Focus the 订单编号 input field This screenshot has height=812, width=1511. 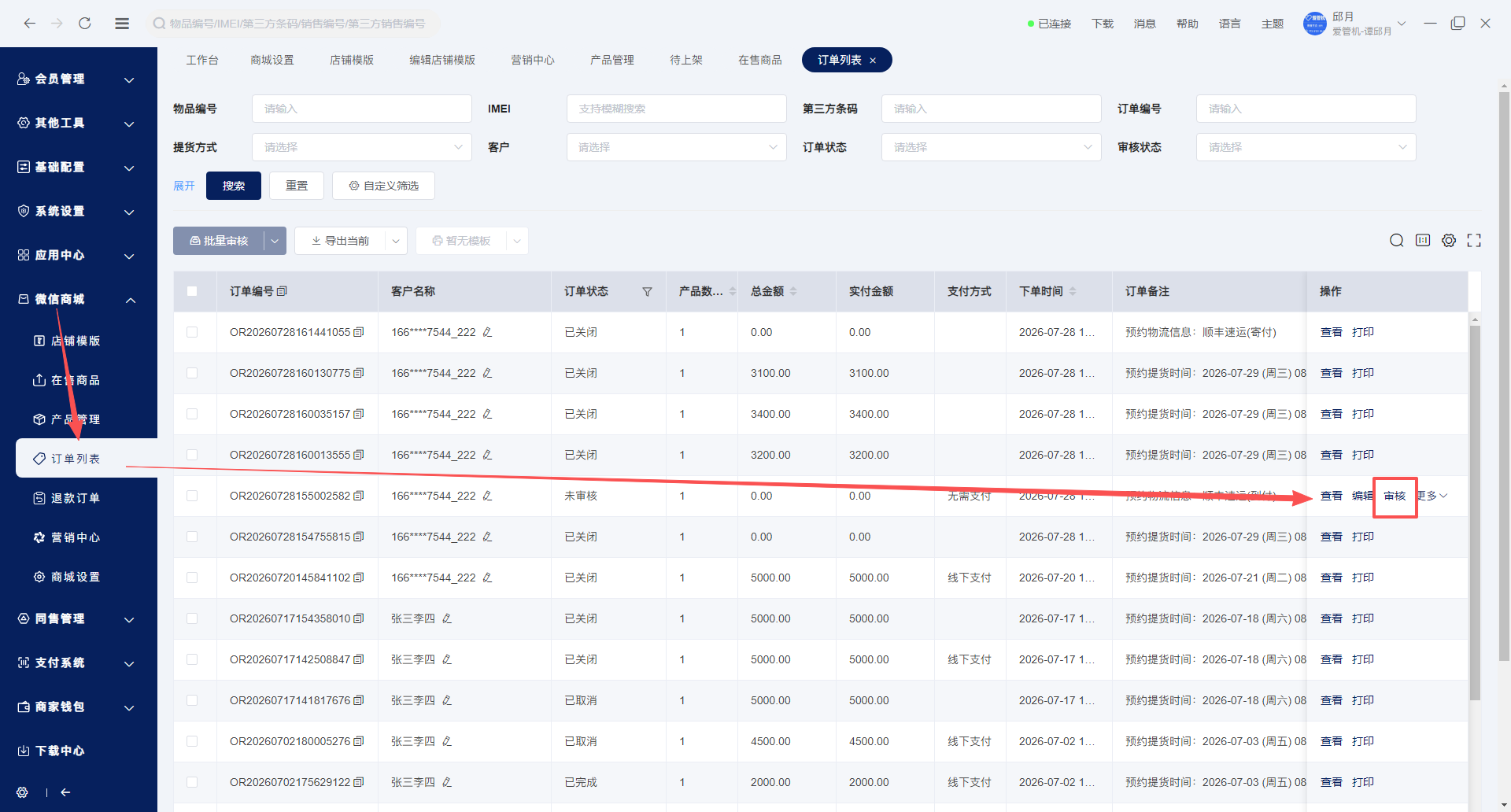[x=1306, y=109]
